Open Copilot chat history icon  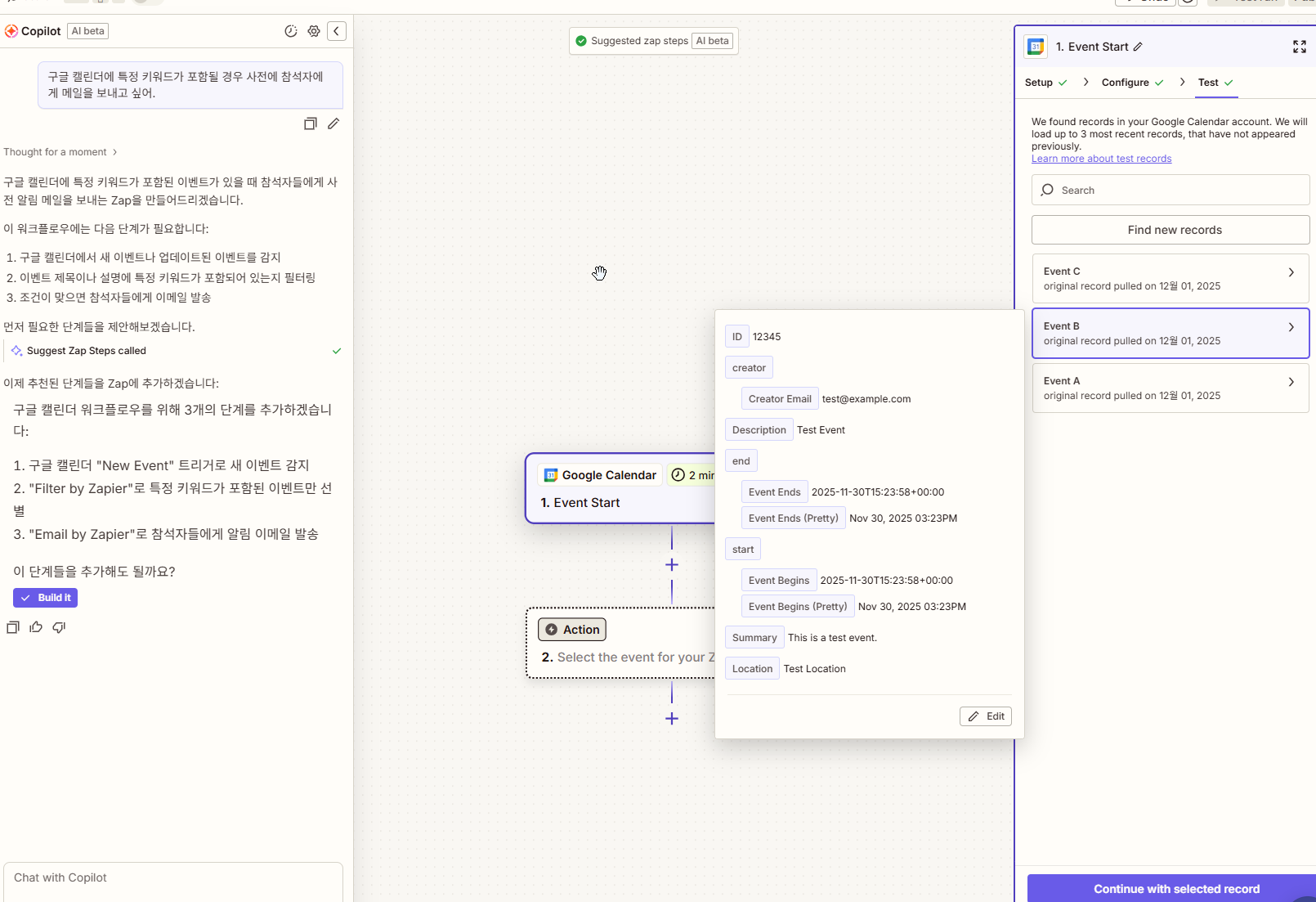point(291,31)
